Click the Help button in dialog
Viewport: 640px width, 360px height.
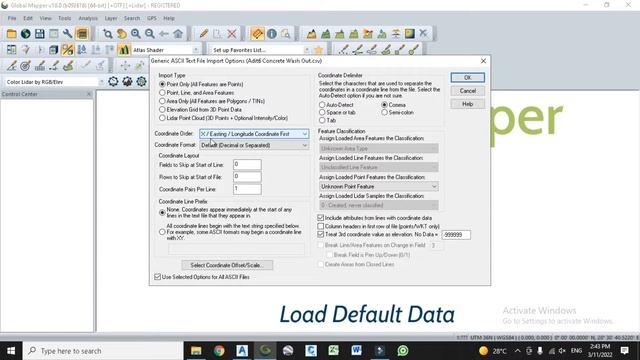click(x=468, y=104)
